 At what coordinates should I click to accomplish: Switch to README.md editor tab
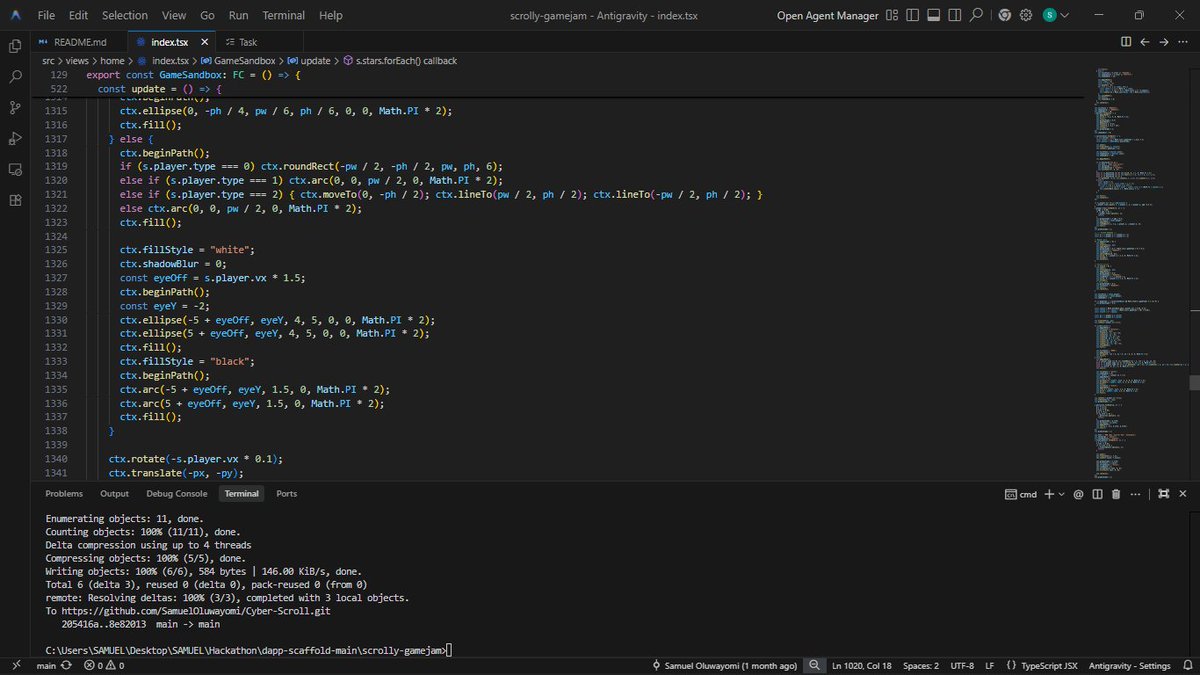click(78, 42)
